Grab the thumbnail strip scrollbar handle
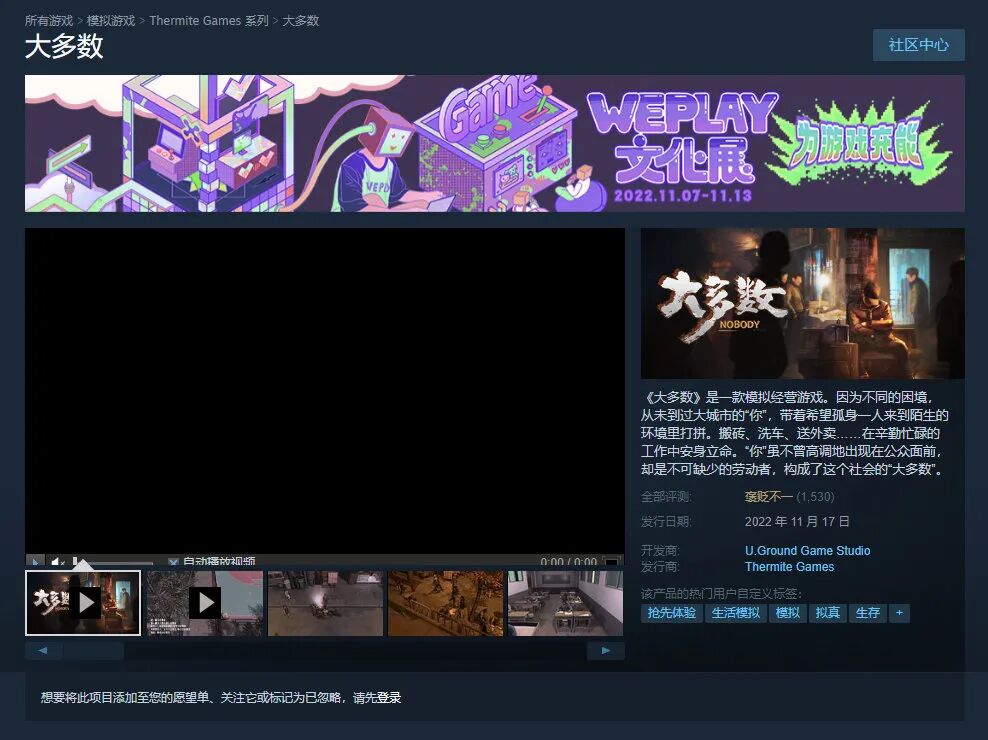Screen dimensions: 988x740 93,650
